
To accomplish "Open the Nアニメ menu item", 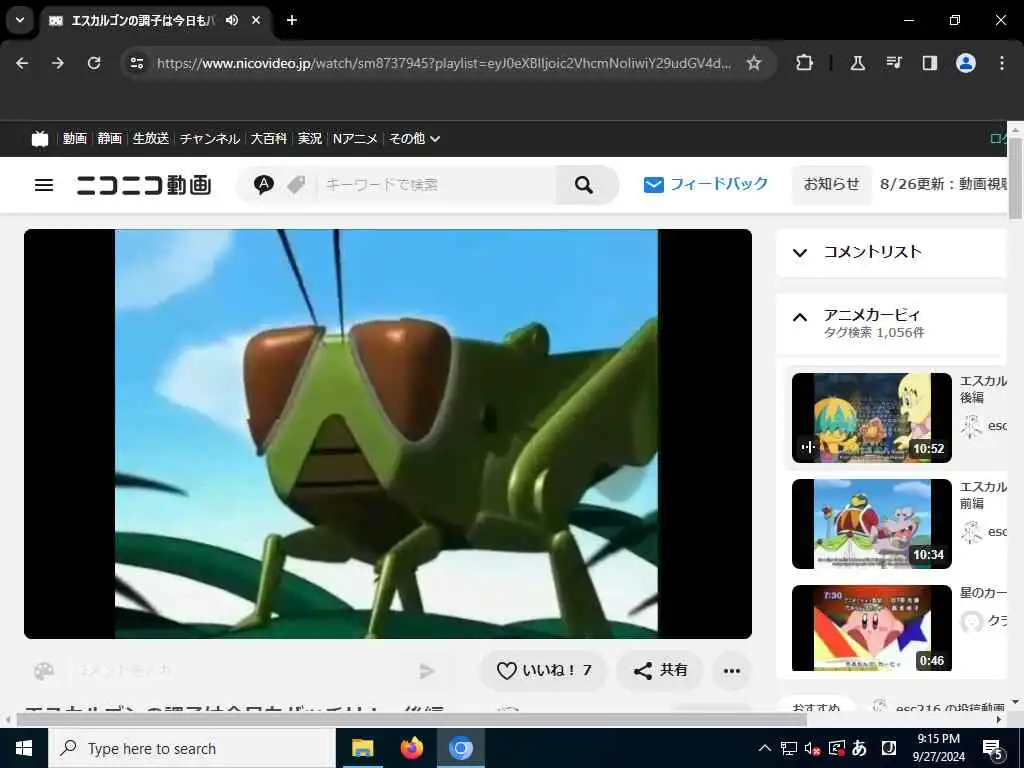I will (355, 138).
